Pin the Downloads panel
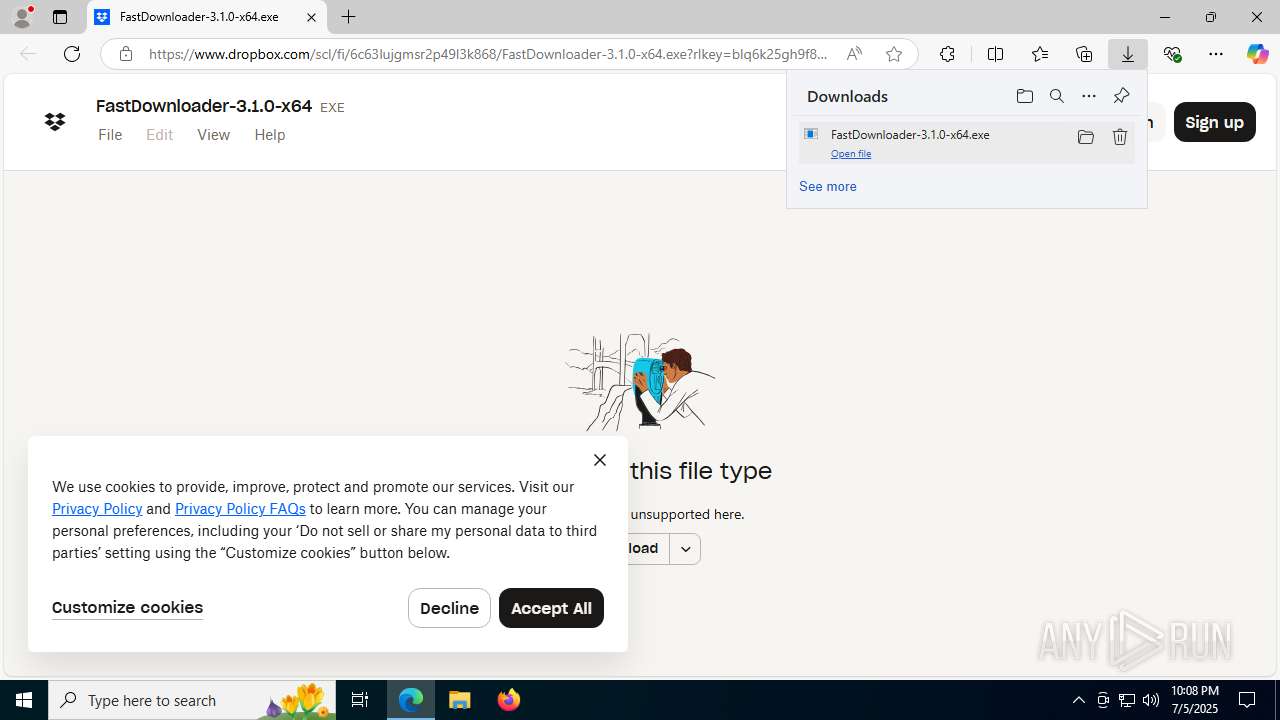1280x720 pixels. click(1121, 96)
